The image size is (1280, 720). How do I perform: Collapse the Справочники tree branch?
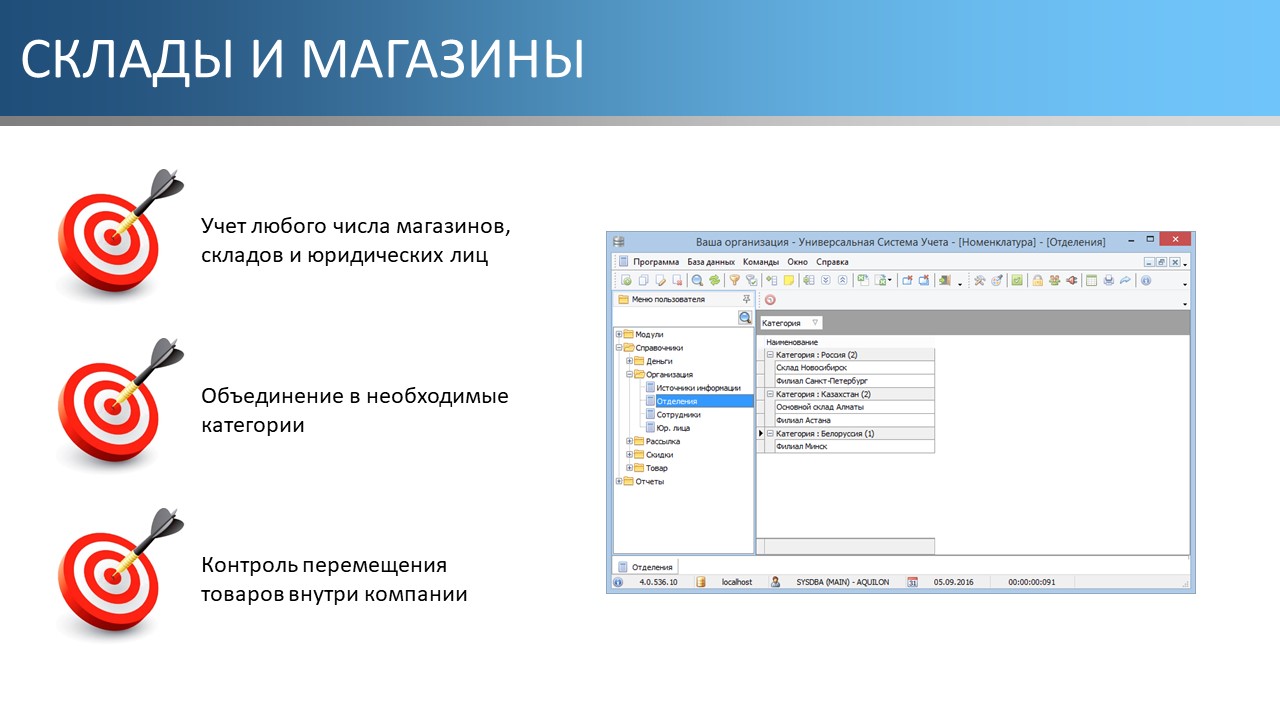617,347
